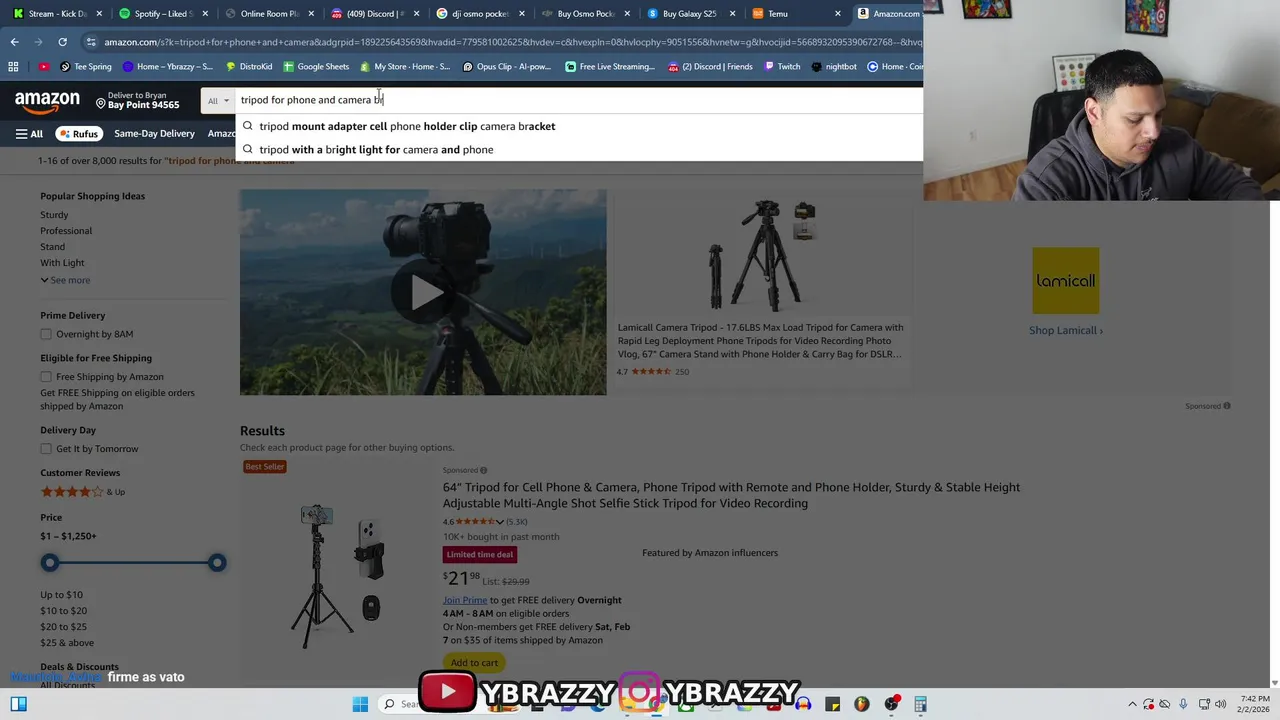Viewport: 1280px width, 720px height.
Task: Open the Chrome apps grid bookmark icon
Action: tap(13, 67)
